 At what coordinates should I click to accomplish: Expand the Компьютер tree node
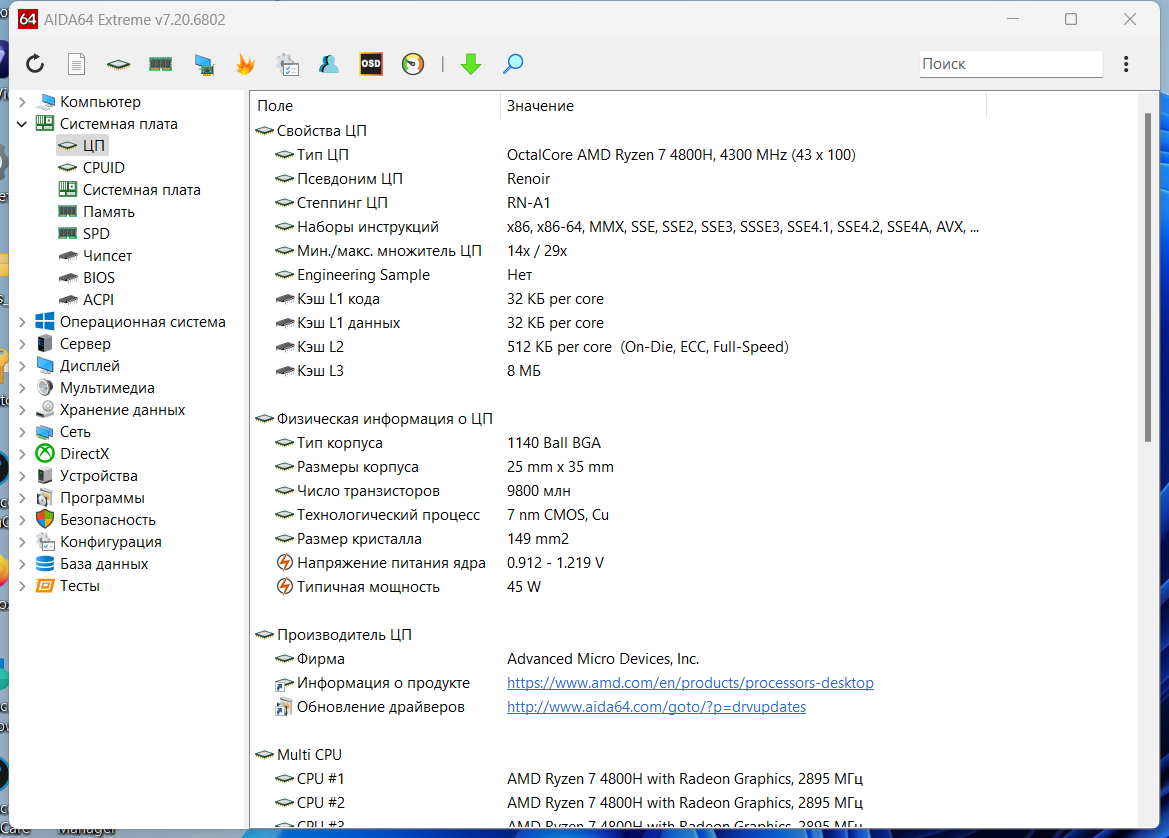click(x=22, y=101)
